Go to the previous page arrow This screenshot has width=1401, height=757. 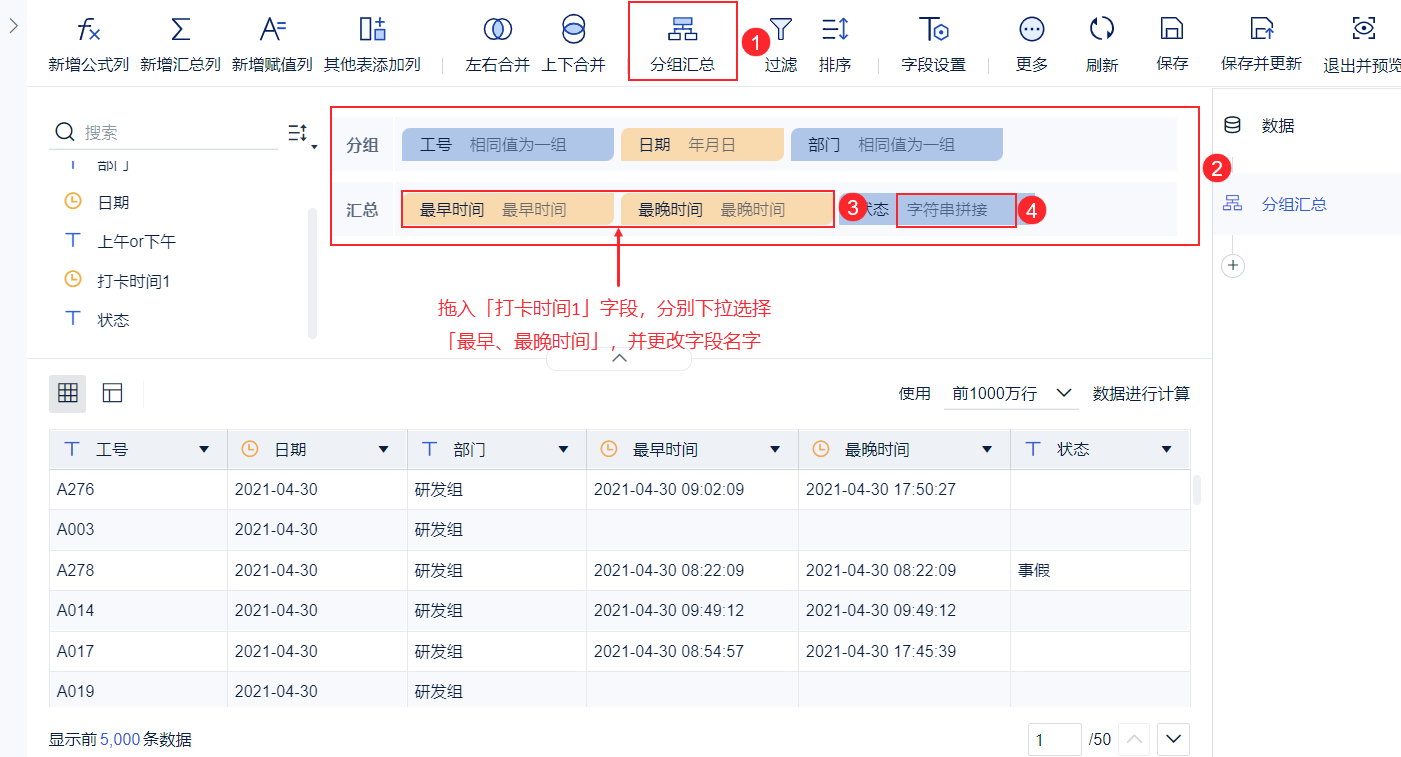1133,740
